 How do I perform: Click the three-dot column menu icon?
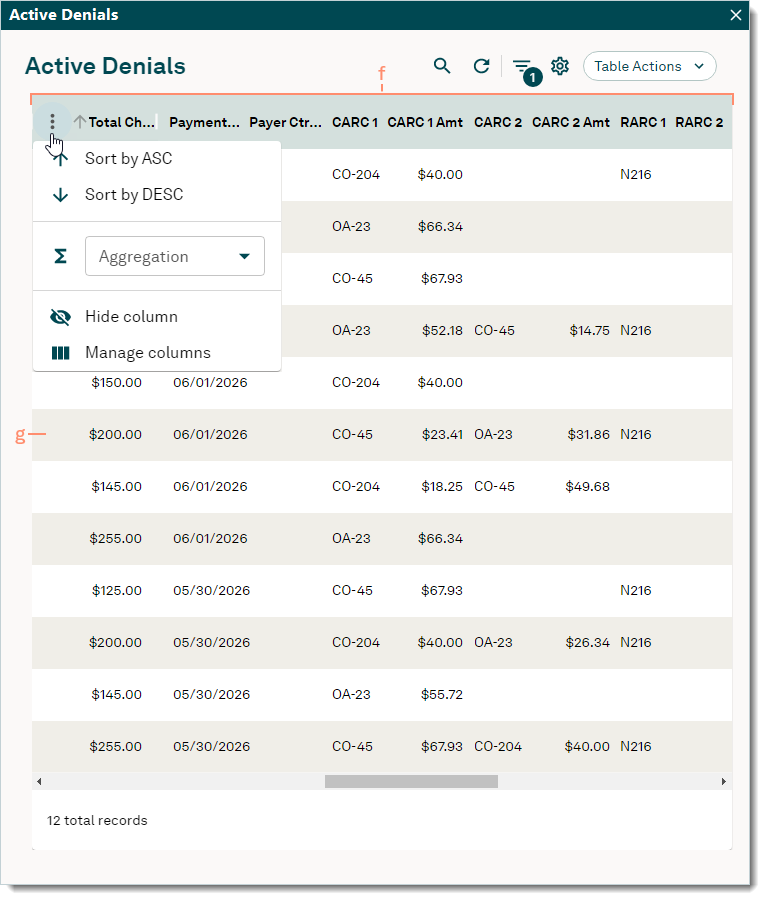(52, 122)
